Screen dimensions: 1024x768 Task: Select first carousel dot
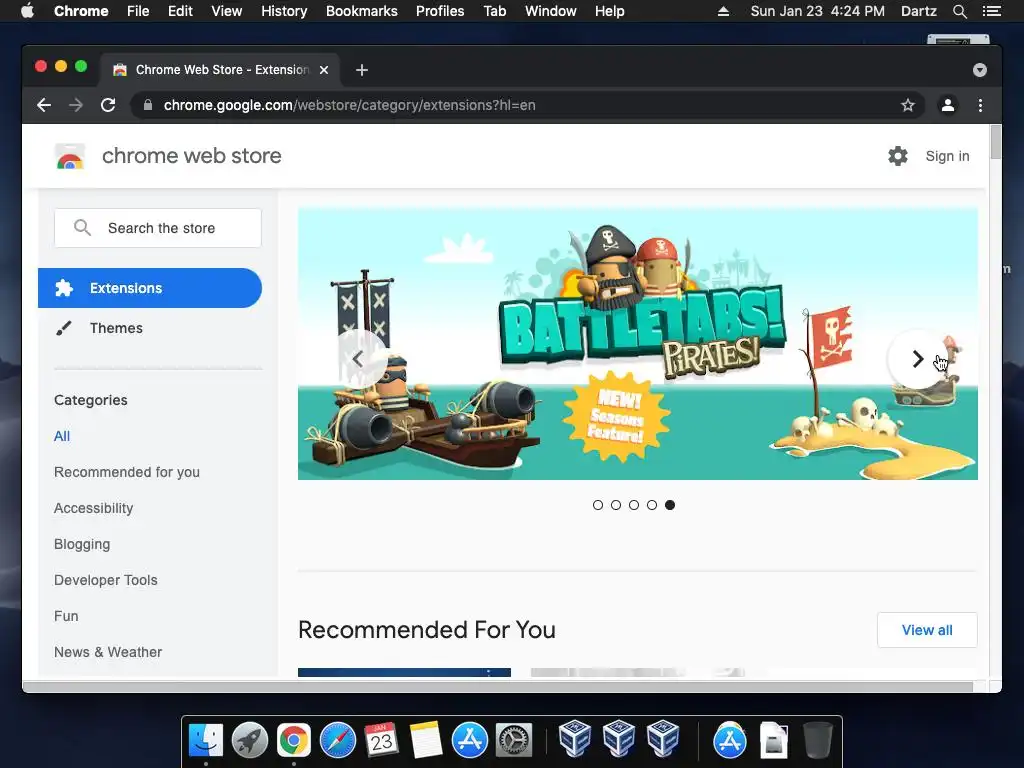(x=598, y=505)
